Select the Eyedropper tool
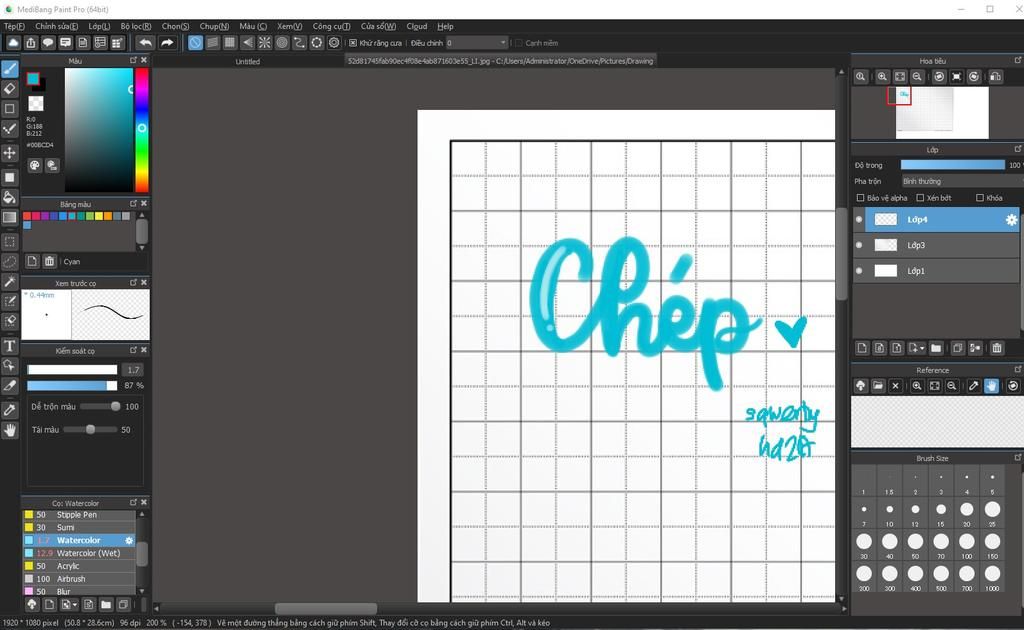The height and width of the screenshot is (630, 1024). click(x=10, y=409)
